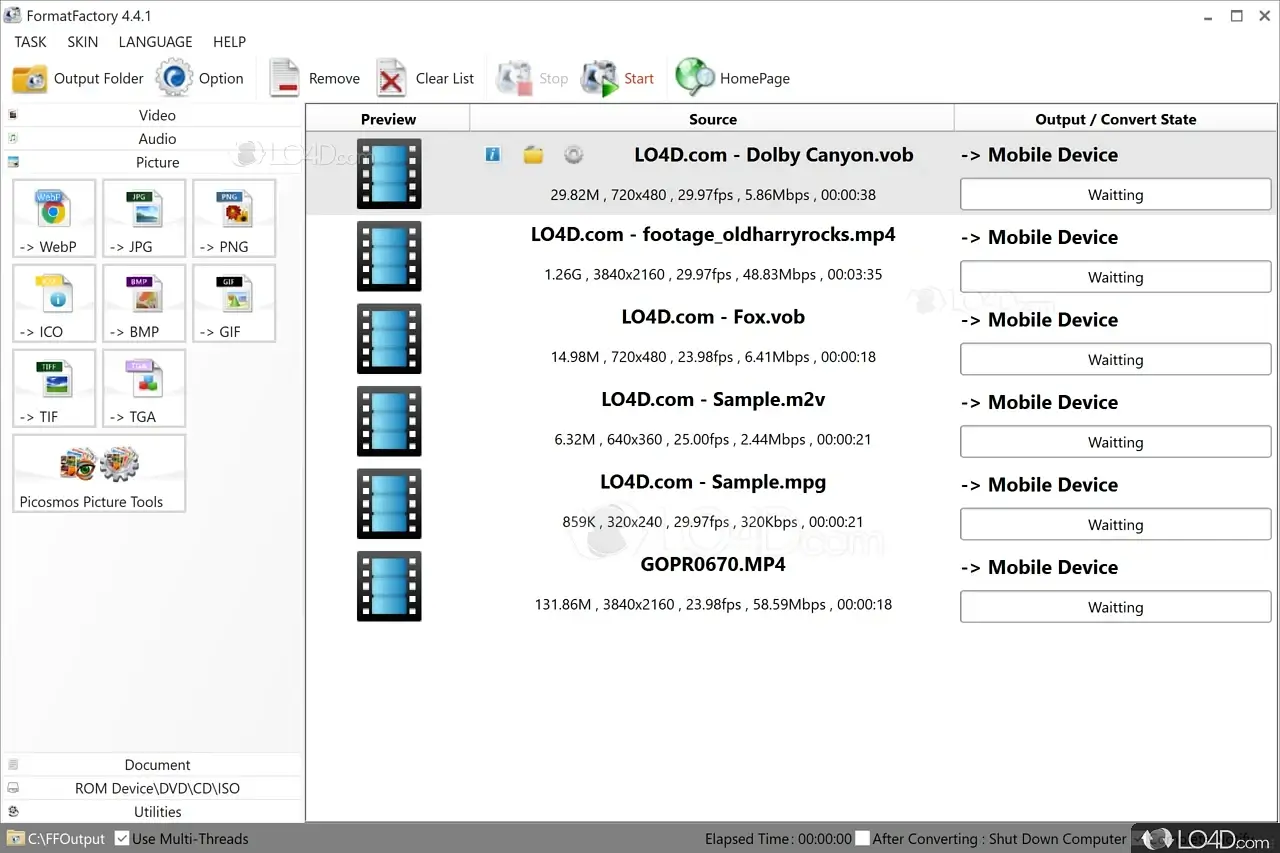Select the file name LO4D.com - Sample.m2v
Image resolution: width=1280 pixels, height=853 pixels.
(713, 400)
